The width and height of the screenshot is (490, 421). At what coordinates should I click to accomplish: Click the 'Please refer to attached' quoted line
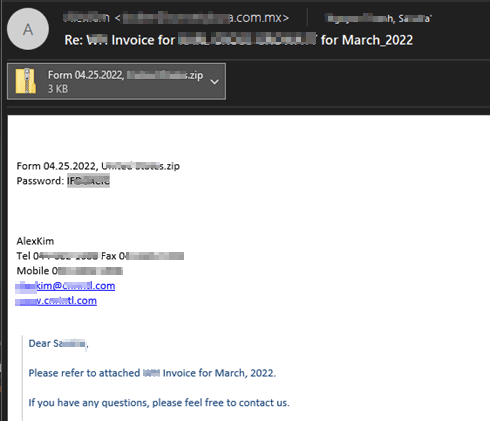pyautogui.click(x=152, y=373)
